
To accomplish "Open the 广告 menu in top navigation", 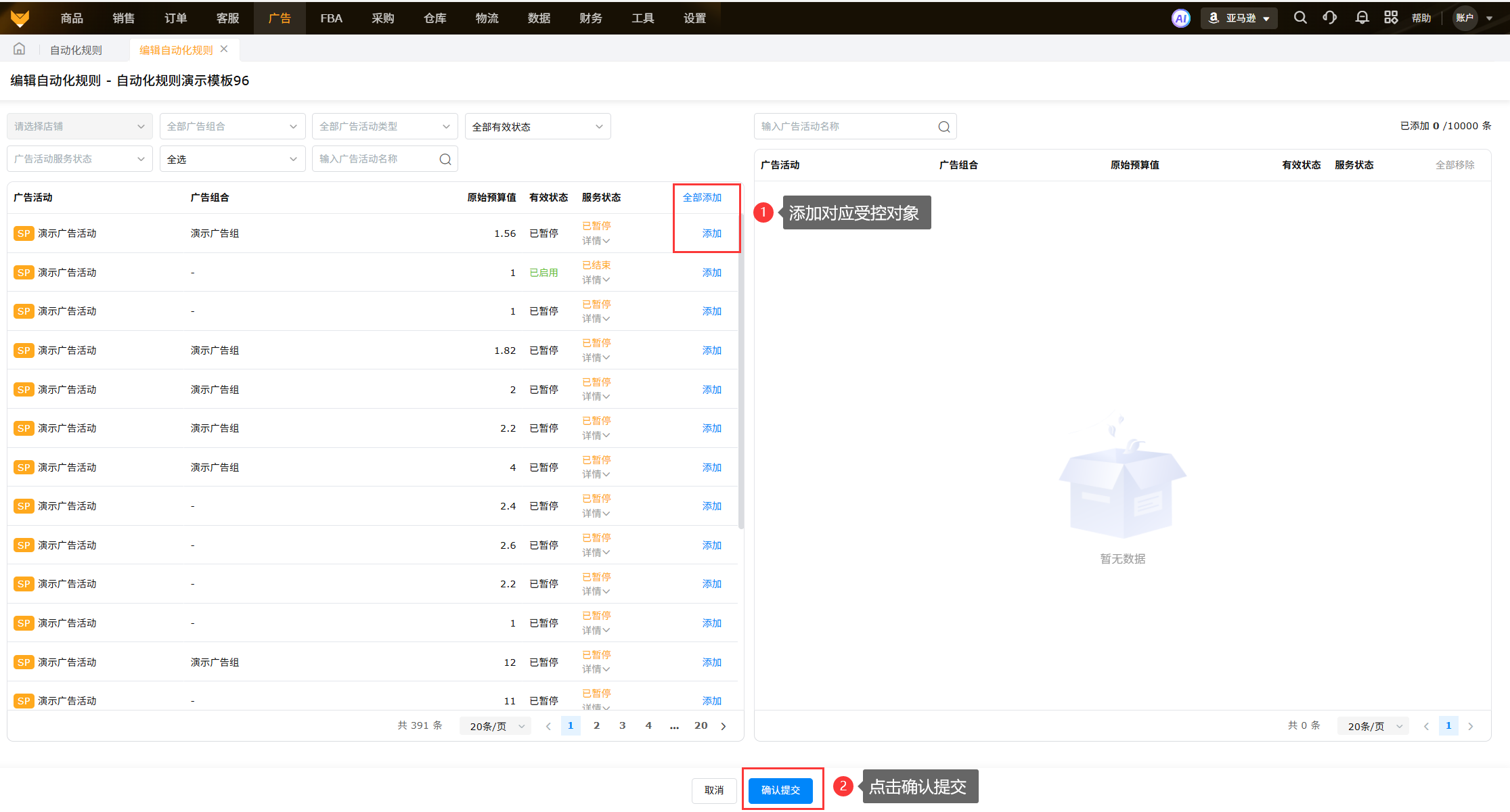I will [x=279, y=18].
